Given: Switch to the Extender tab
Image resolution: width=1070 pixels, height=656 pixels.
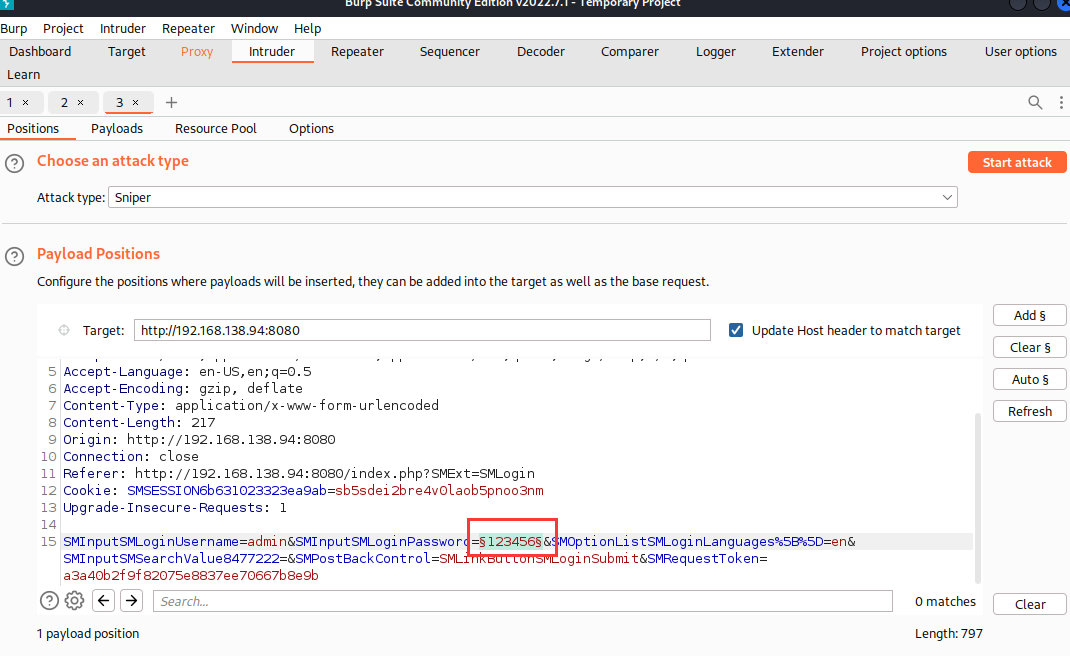Looking at the screenshot, I should 798,52.
